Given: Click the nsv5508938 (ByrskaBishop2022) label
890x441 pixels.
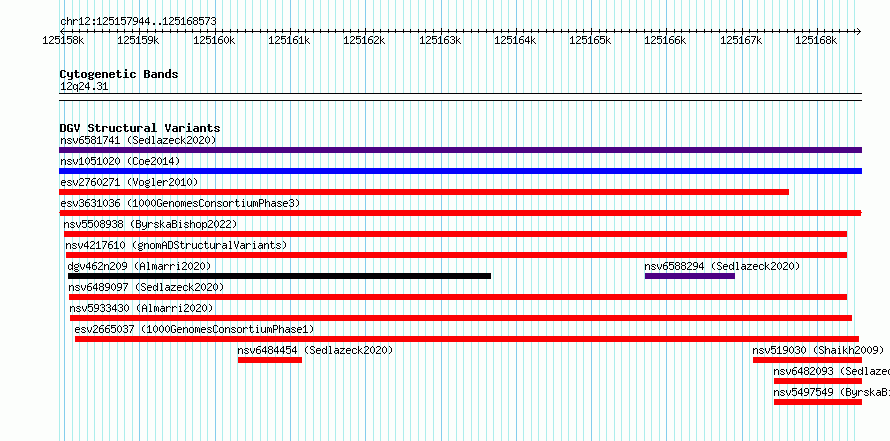Looking at the screenshot, I should pos(150,224).
